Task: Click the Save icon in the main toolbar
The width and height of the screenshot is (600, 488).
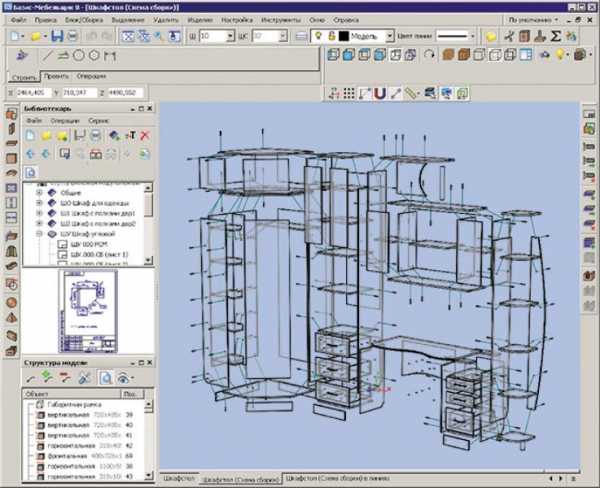Action: click(56, 36)
